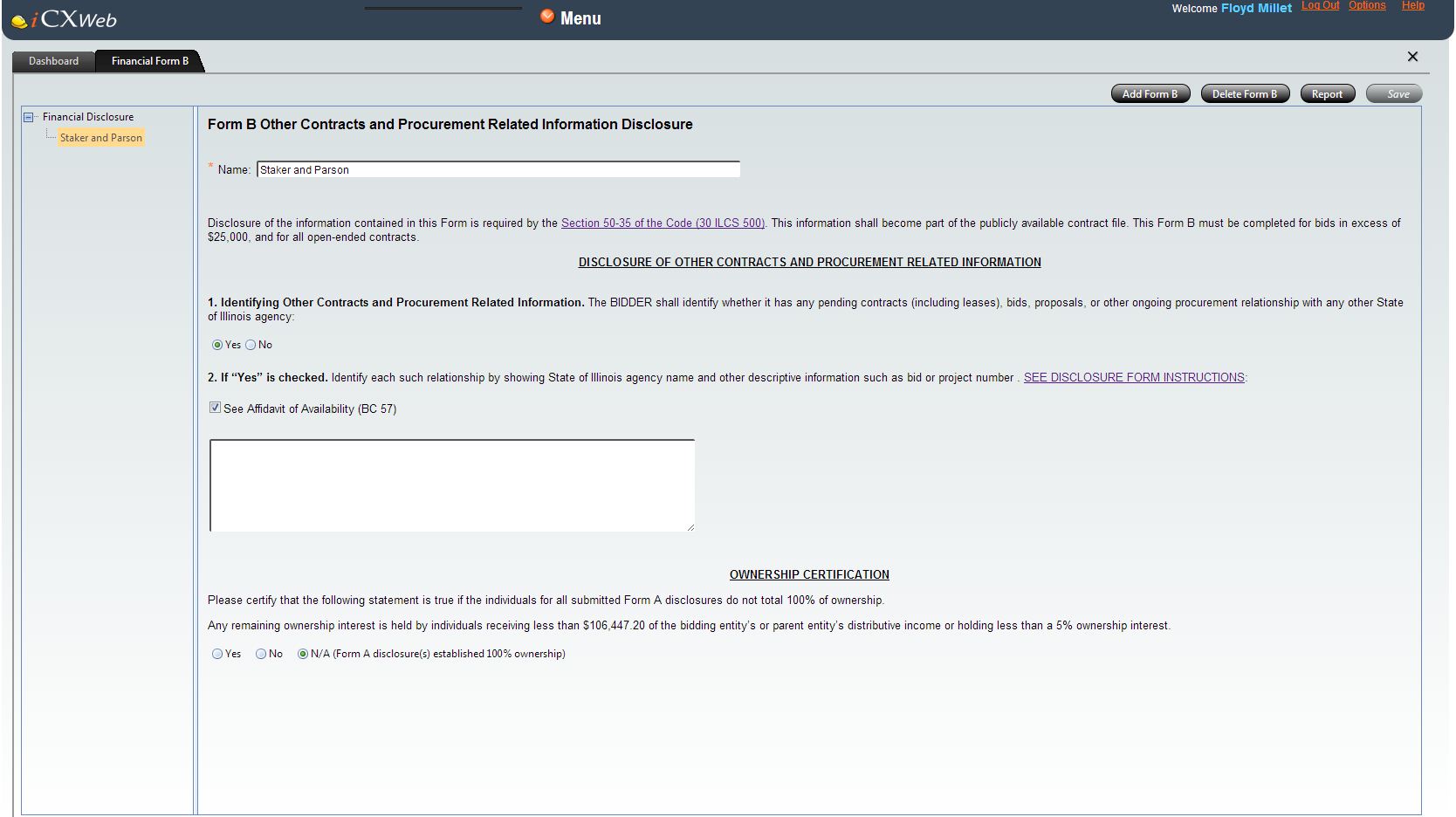Close the Financial Form B panel

(x=1412, y=57)
